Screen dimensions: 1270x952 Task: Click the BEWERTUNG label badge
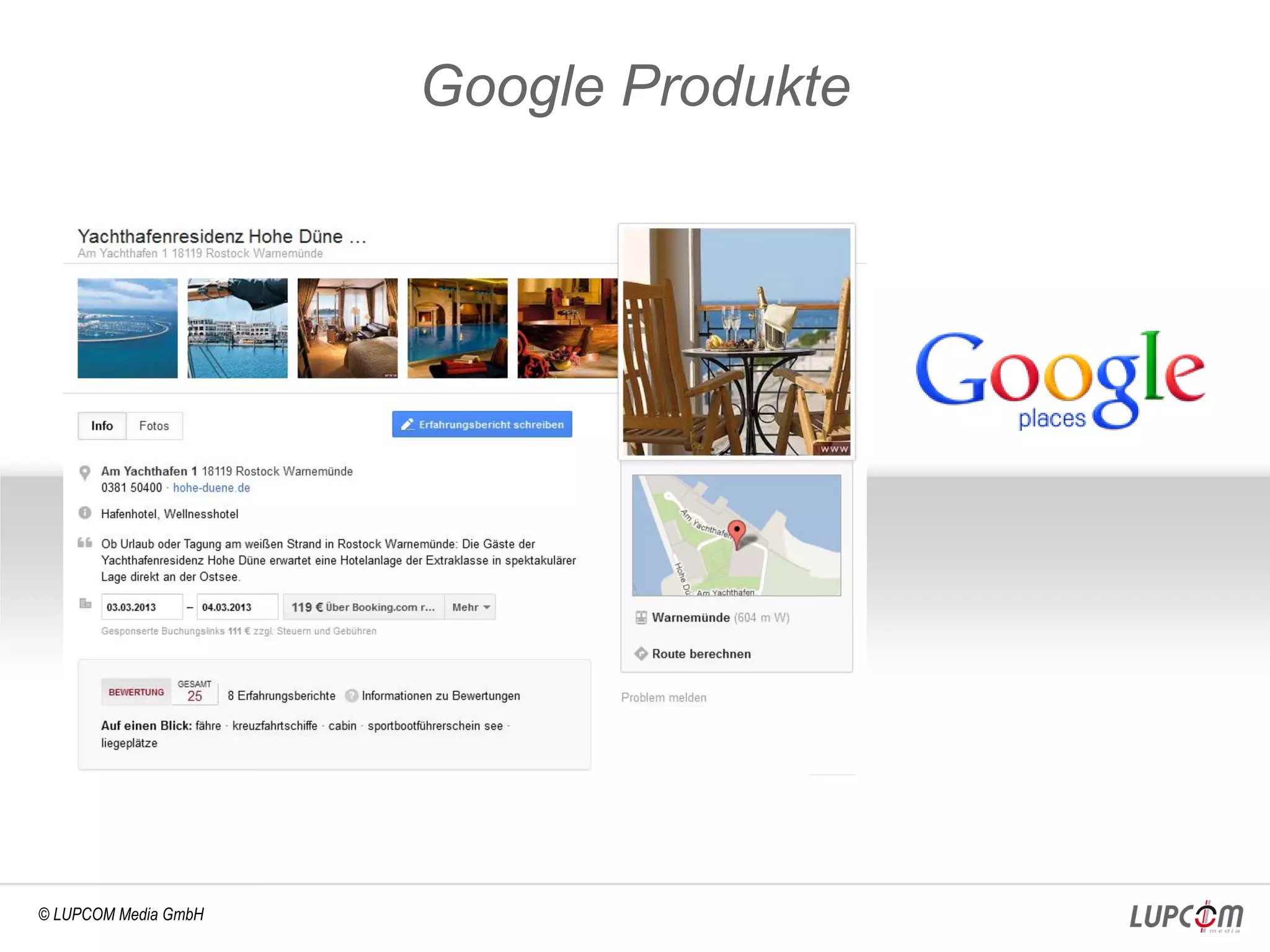(x=136, y=692)
